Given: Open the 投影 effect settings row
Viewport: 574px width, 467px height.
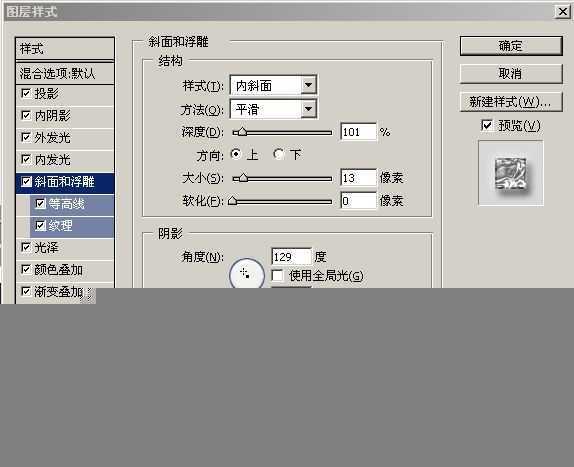Looking at the screenshot, I should [65, 94].
